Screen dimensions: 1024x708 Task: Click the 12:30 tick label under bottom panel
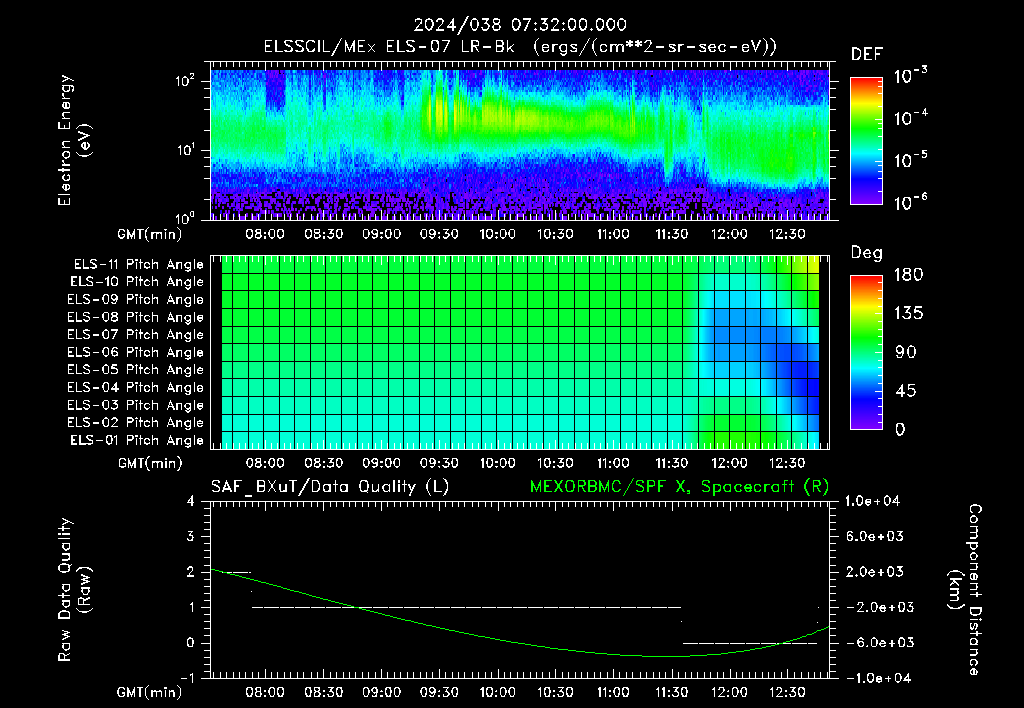point(786,692)
